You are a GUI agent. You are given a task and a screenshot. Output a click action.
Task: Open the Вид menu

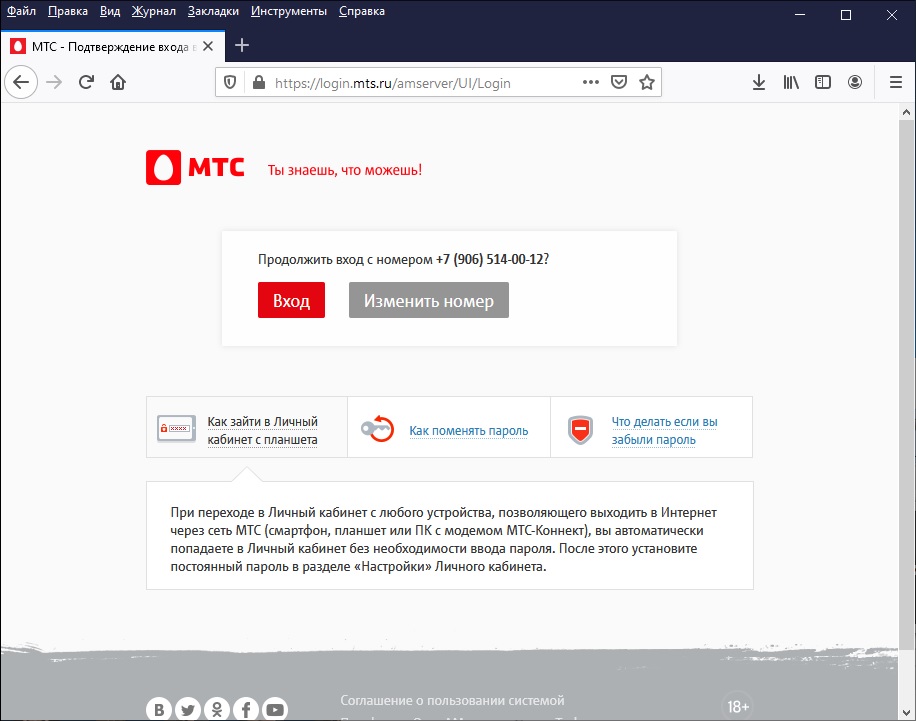[x=110, y=11]
